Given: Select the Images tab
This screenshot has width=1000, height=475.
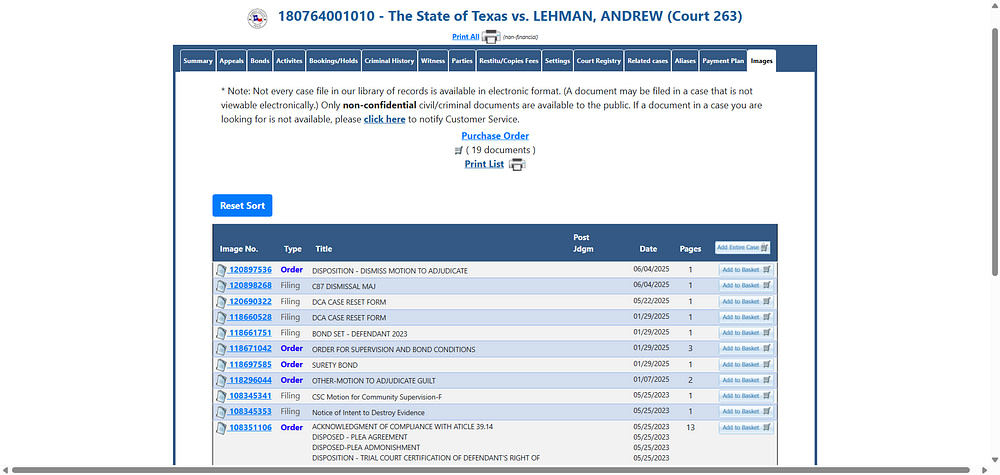Looking at the screenshot, I should (x=762, y=61).
